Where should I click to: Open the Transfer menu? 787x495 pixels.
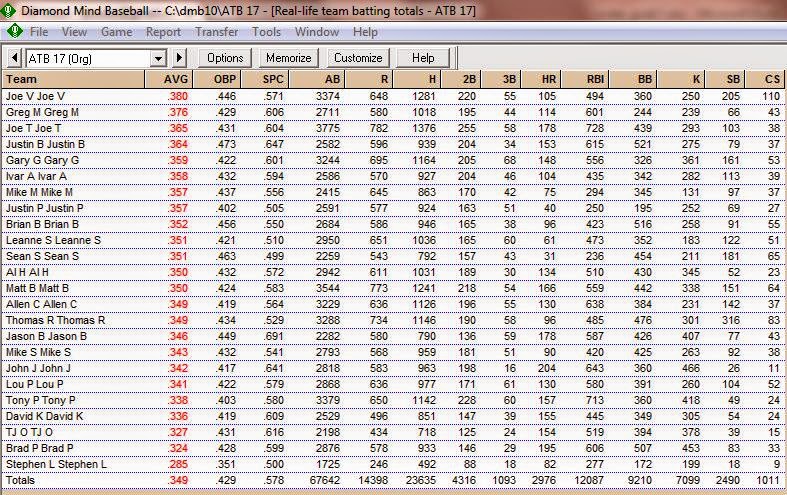point(217,32)
